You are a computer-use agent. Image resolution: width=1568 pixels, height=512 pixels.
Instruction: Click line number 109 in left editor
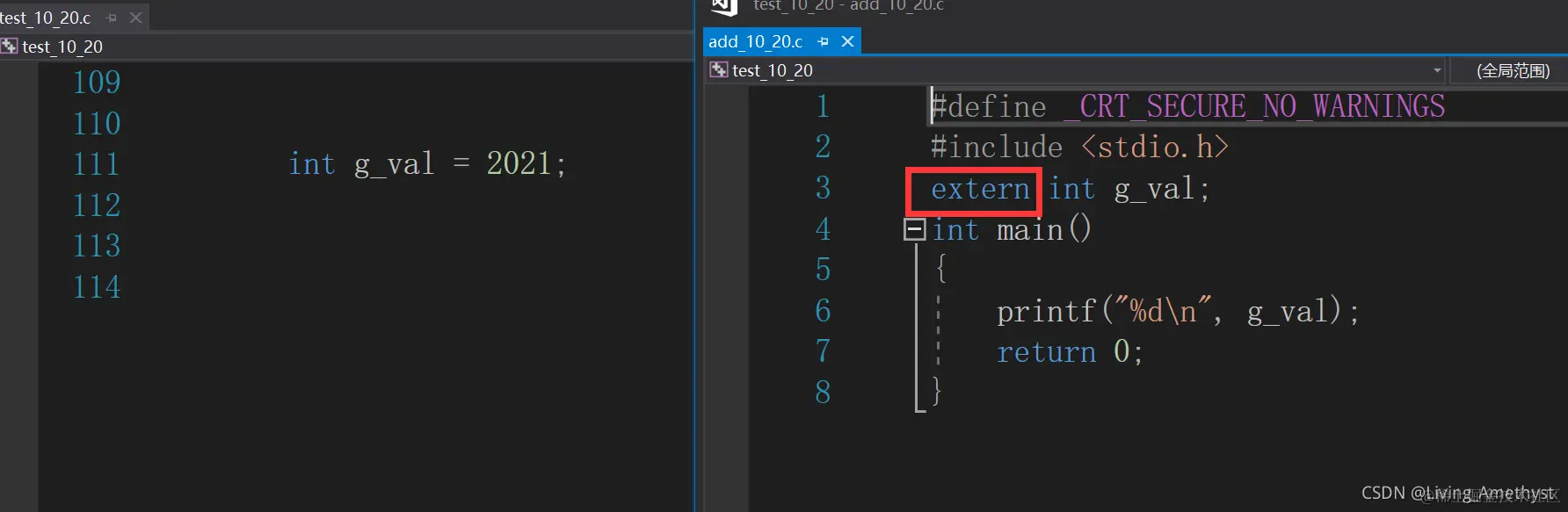coord(97,82)
